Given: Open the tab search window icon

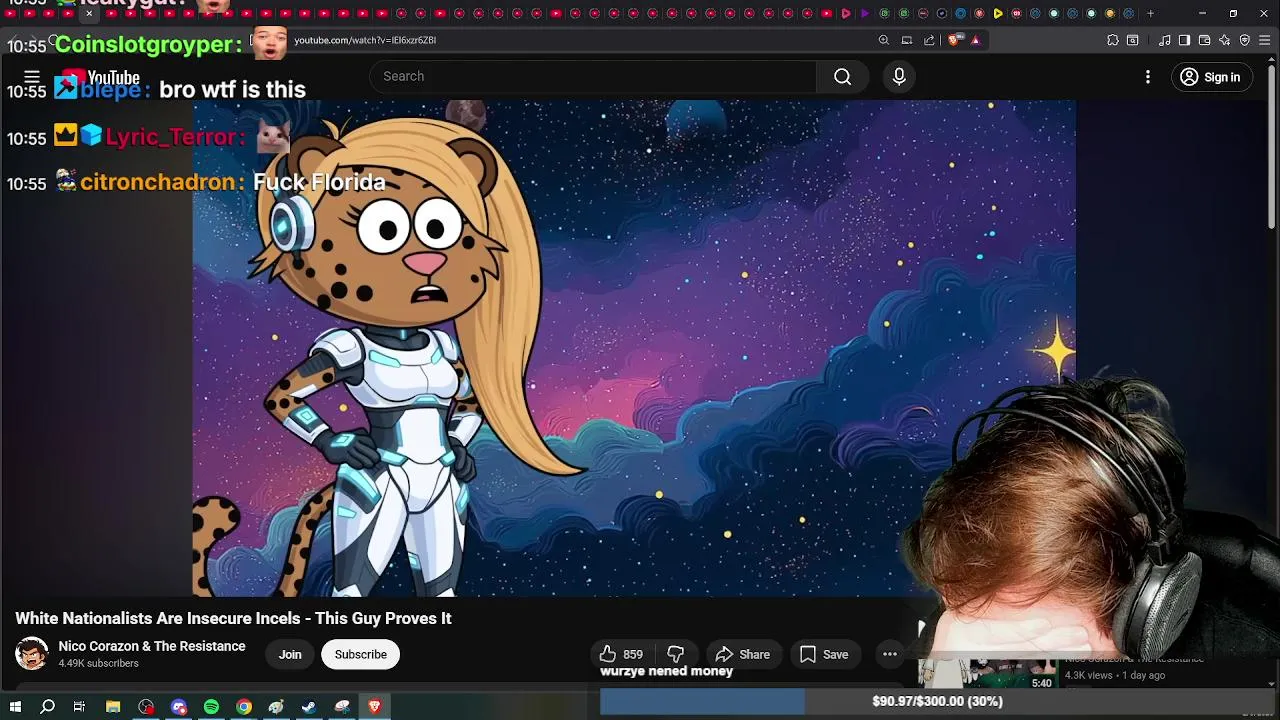Looking at the screenshot, I should pos(1133,40).
